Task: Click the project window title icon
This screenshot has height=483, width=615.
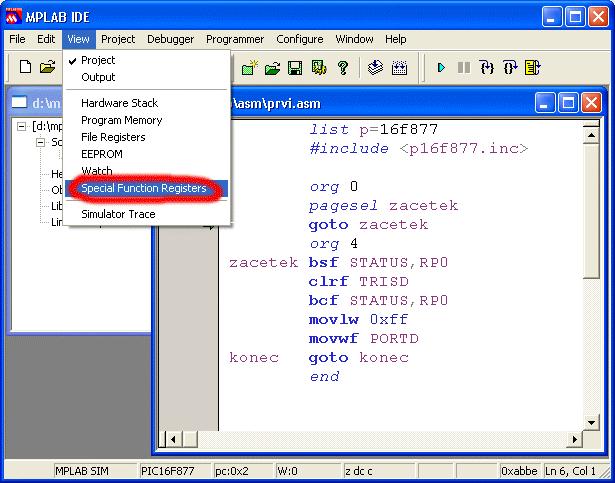Action: [x=19, y=102]
